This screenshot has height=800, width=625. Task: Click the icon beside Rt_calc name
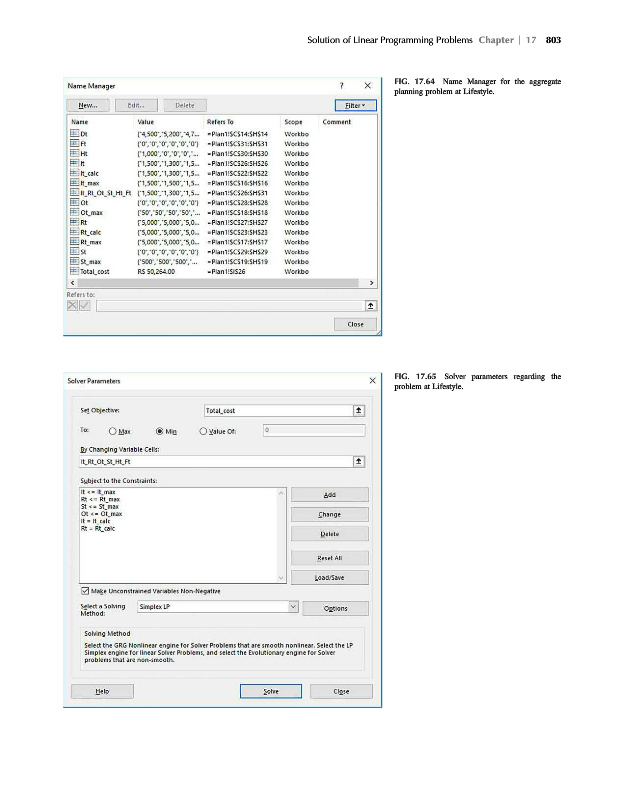[x=74, y=232]
